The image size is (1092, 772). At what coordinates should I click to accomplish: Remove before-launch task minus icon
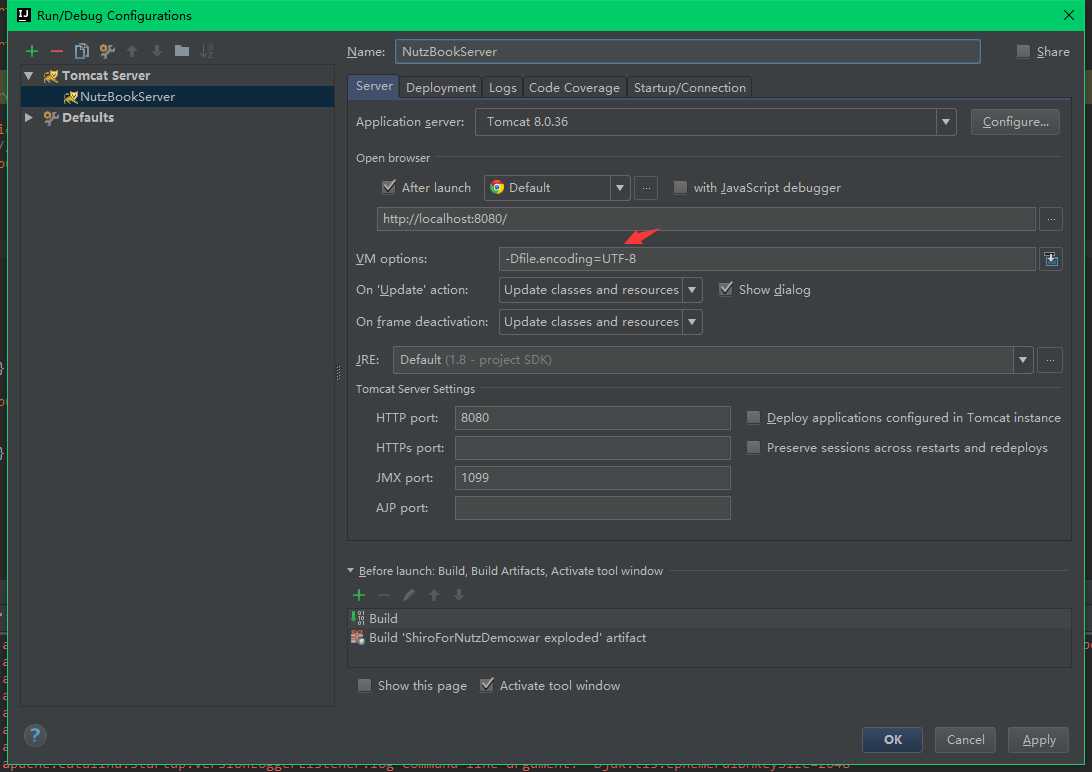[384, 594]
